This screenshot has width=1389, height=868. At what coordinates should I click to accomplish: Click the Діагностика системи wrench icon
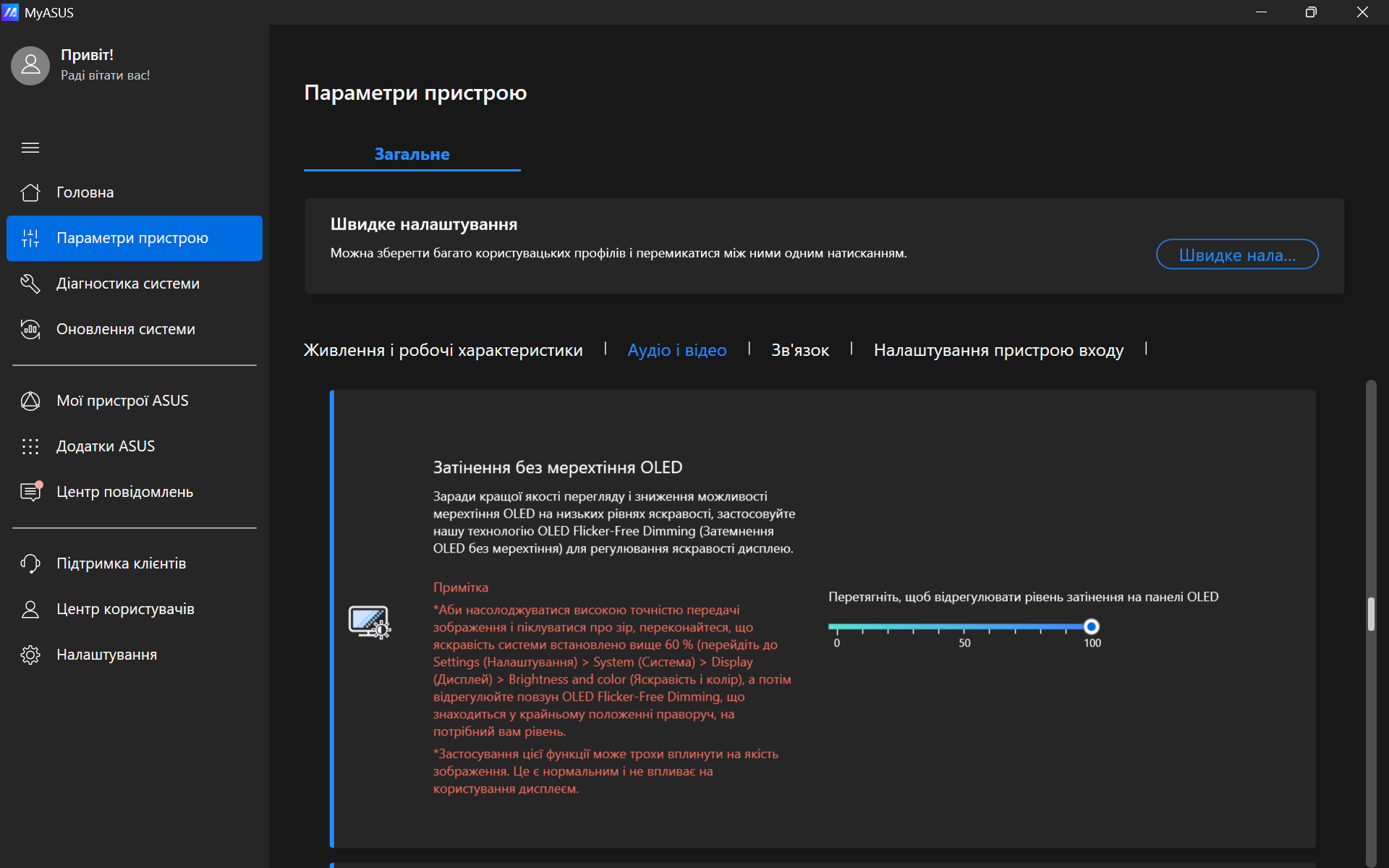[x=30, y=284]
